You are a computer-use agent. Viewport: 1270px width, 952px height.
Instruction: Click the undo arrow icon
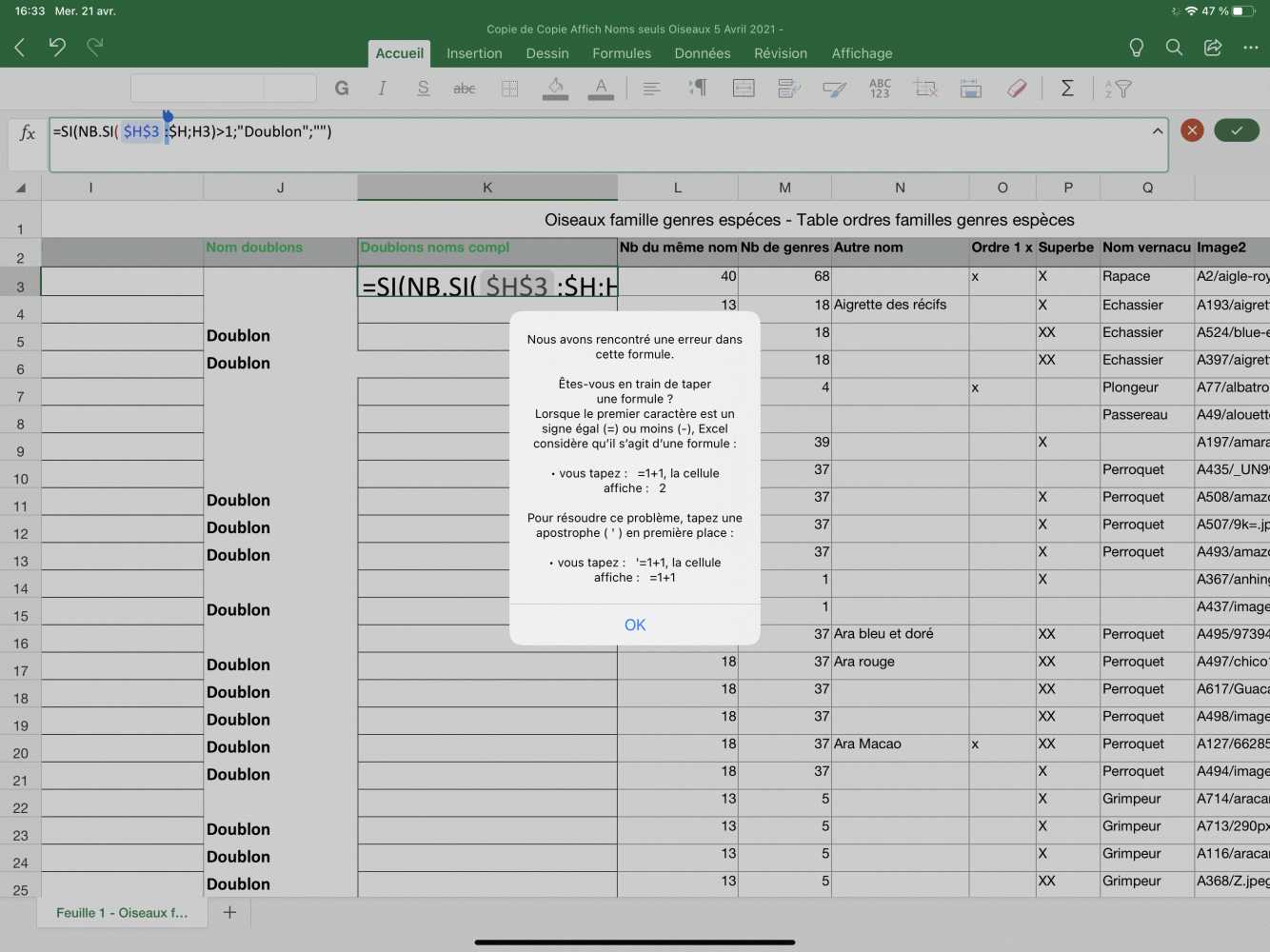(57, 47)
